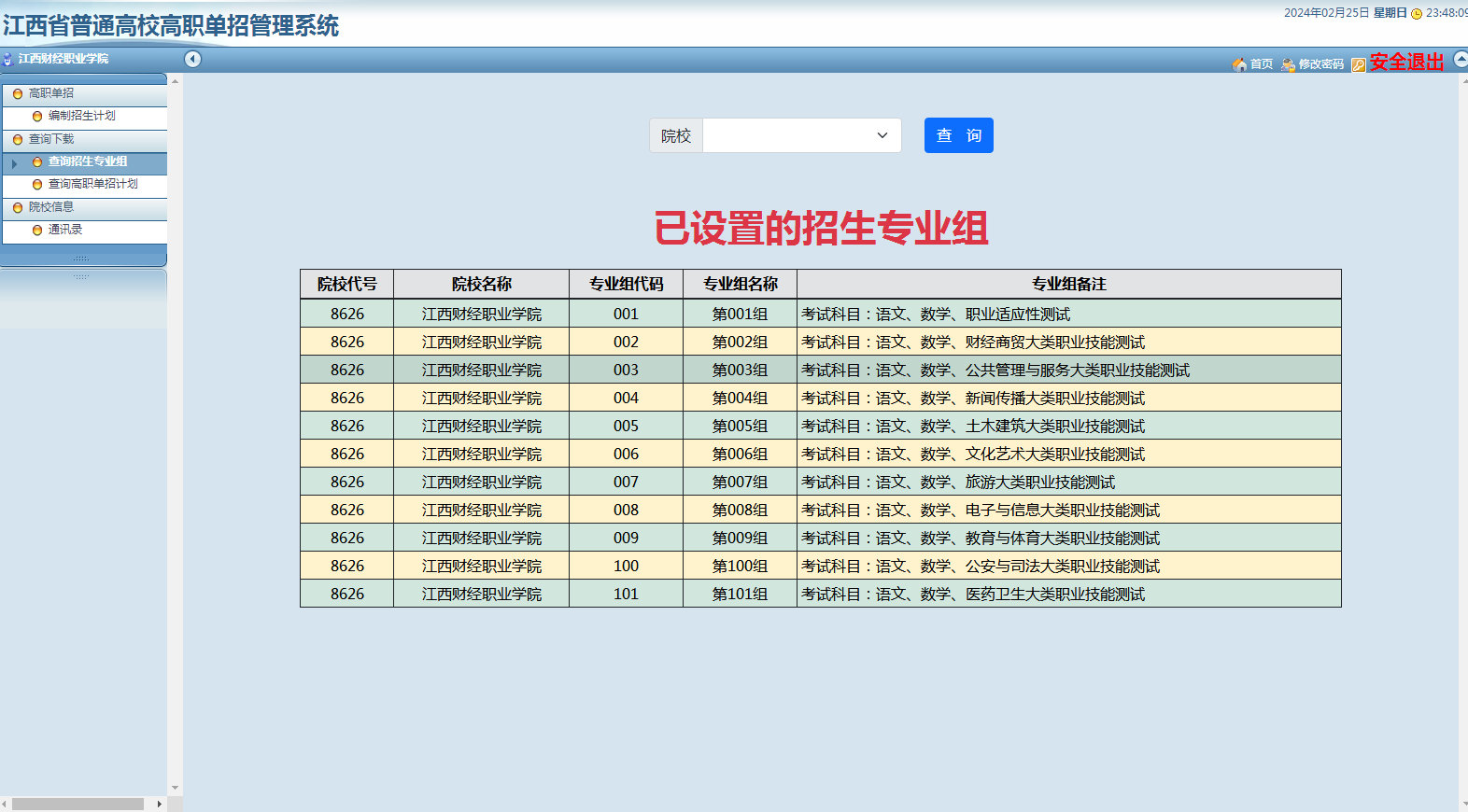Open the 修改密码 link
The width and height of the screenshot is (1468, 812).
(x=1321, y=64)
